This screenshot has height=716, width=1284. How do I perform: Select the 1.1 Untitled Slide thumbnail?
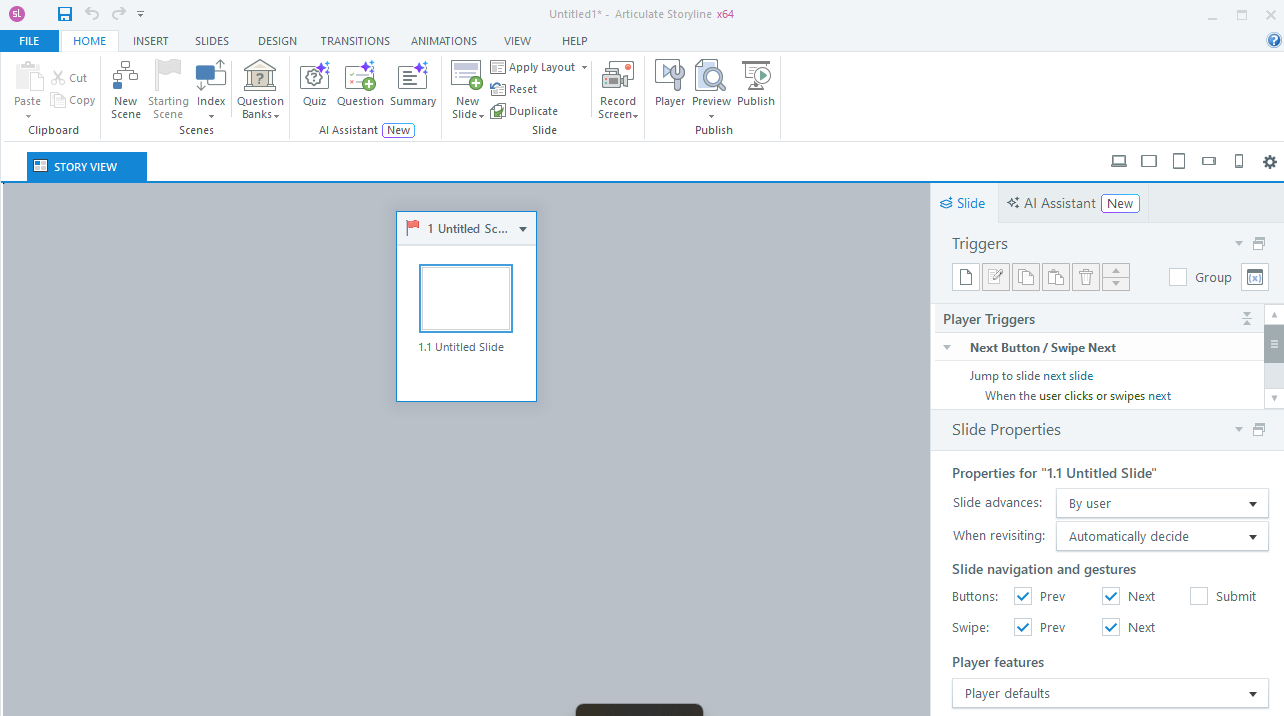coord(466,298)
